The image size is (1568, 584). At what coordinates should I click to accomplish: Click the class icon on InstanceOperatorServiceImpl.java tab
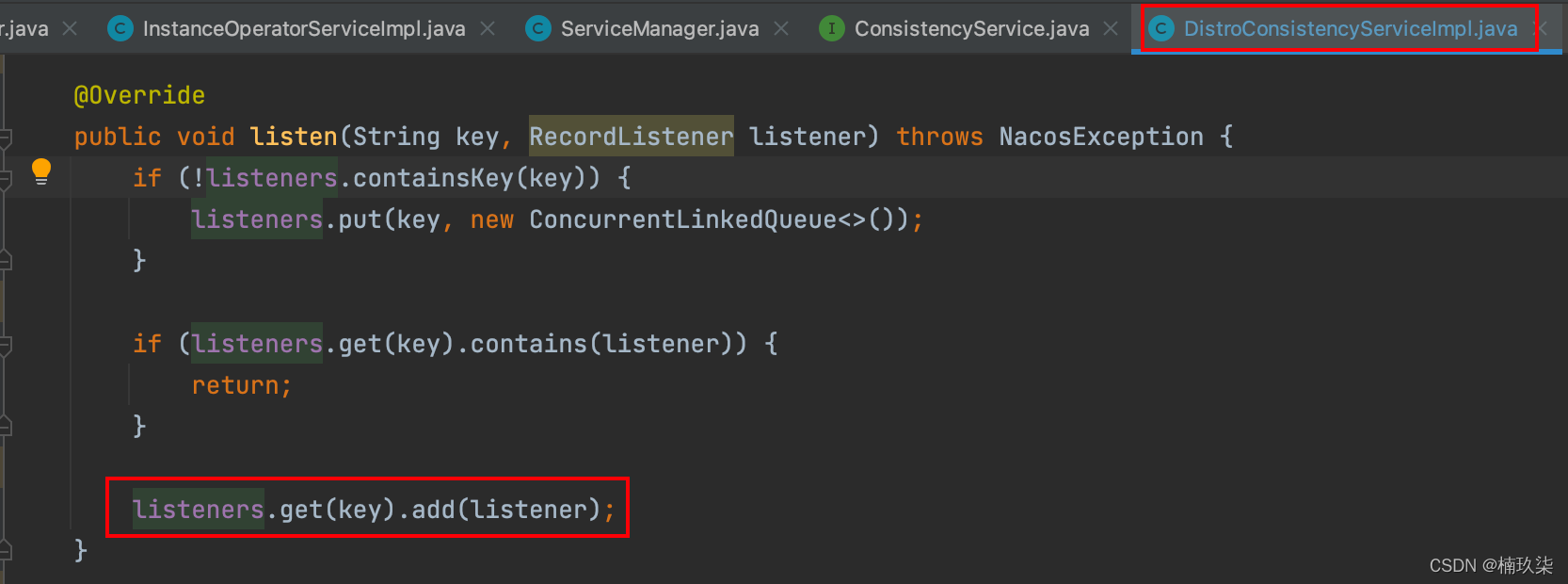[120, 29]
